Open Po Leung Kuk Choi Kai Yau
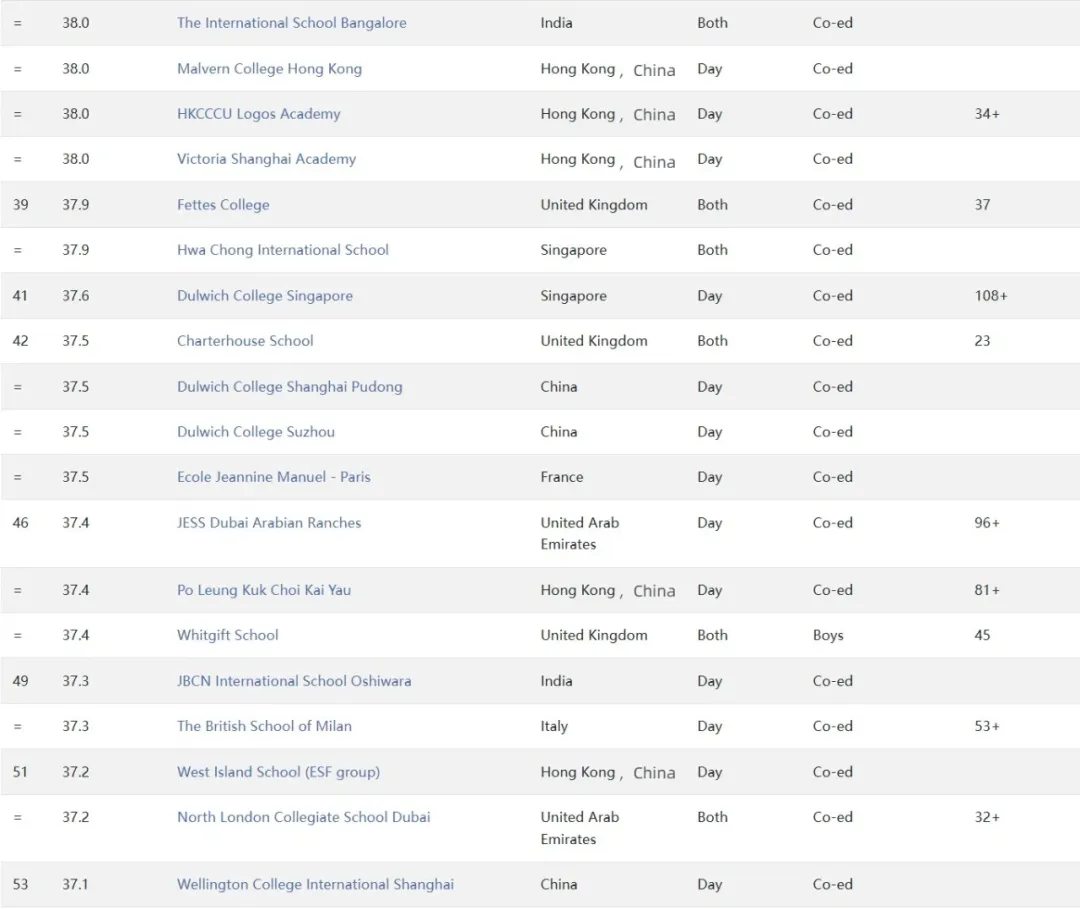Screen dimensions: 1080x909 point(263,590)
